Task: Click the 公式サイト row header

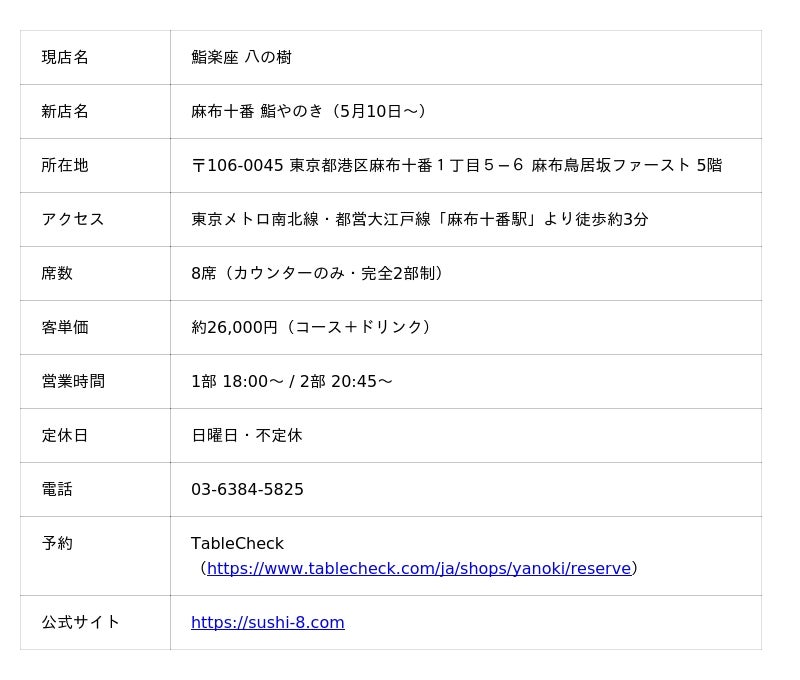Action: pyautogui.click(x=80, y=623)
